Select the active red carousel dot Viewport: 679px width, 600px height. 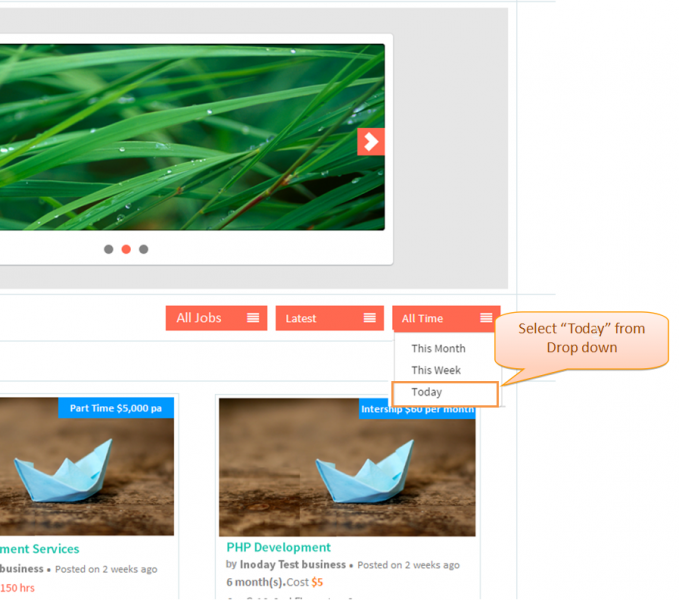(126, 249)
